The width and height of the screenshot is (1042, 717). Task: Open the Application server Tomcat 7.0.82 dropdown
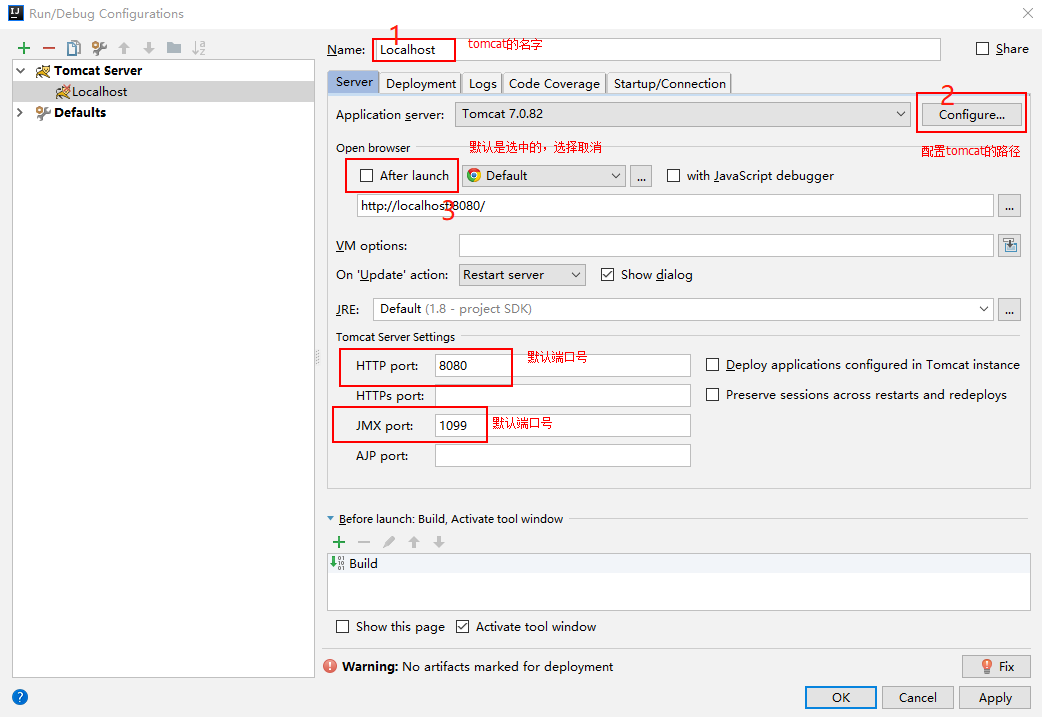coord(682,114)
